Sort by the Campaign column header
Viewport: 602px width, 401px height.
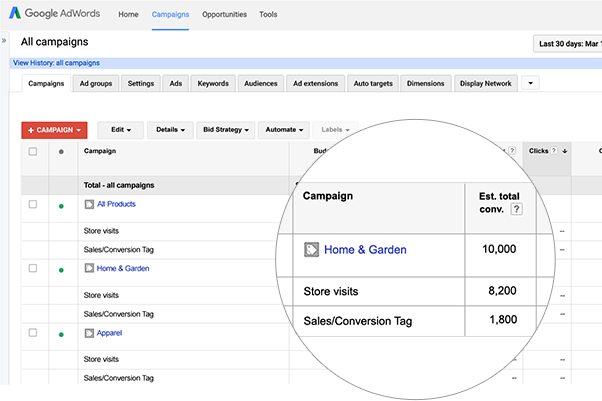[x=100, y=151]
